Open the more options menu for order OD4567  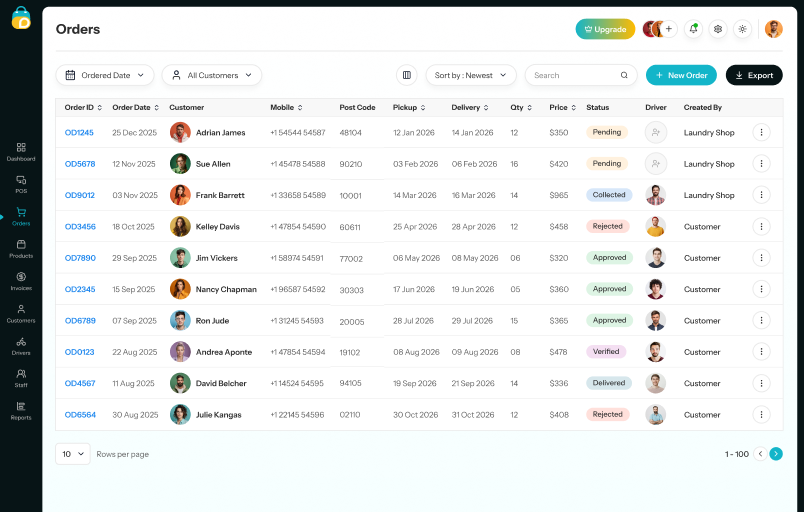point(761,383)
